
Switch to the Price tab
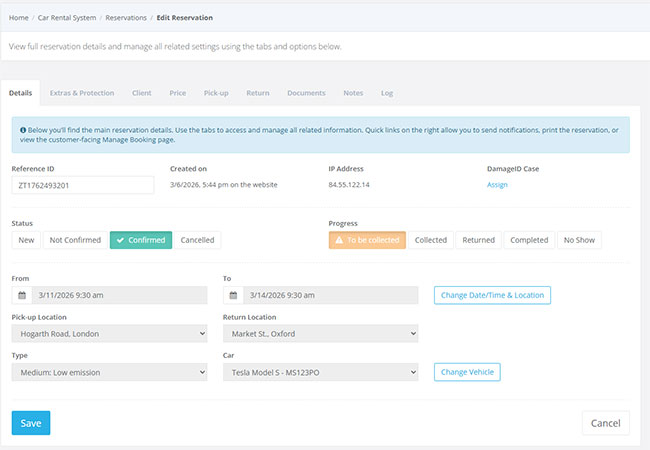(x=177, y=93)
